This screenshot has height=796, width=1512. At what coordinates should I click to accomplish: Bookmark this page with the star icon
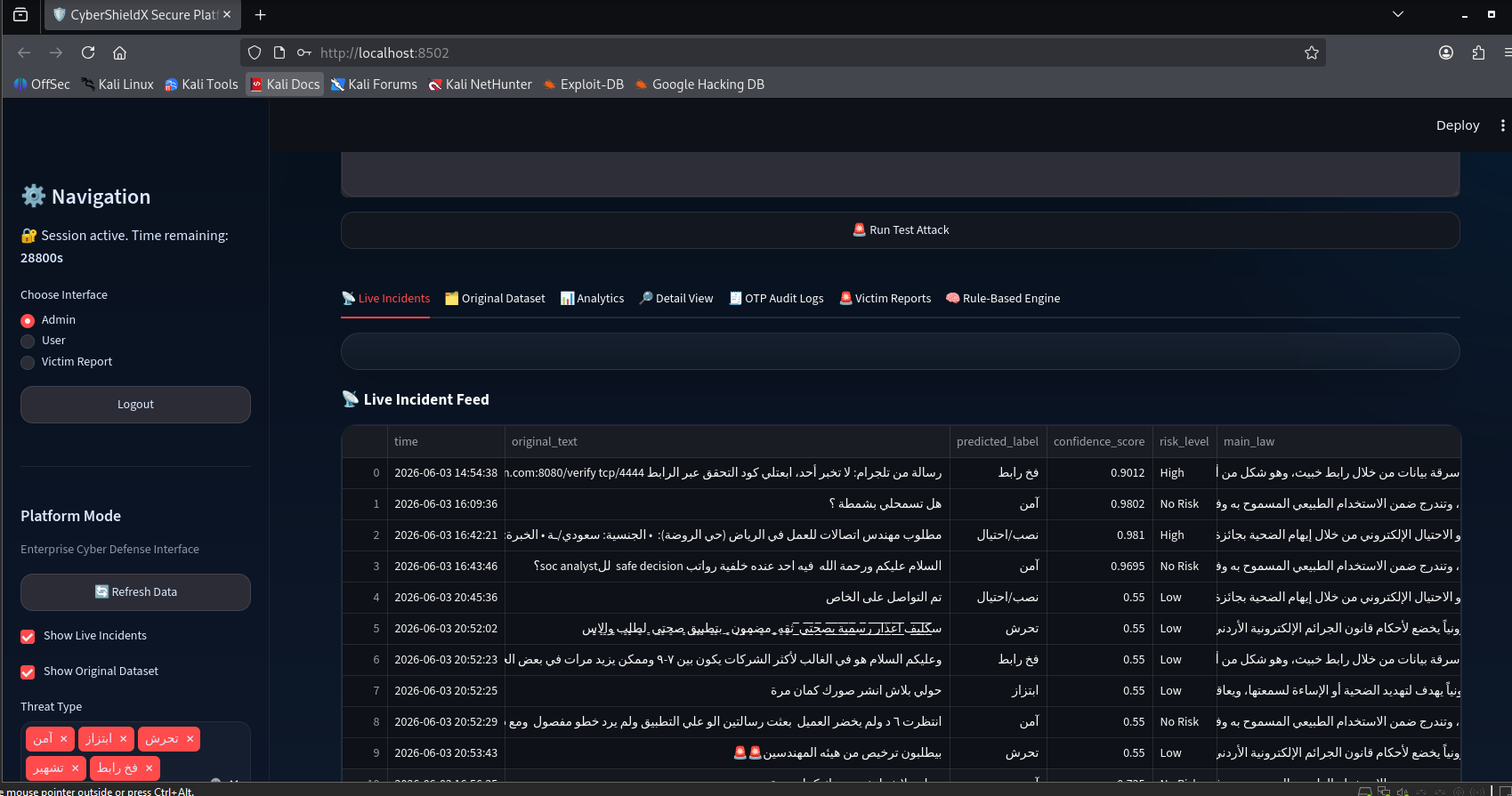click(x=1311, y=52)
